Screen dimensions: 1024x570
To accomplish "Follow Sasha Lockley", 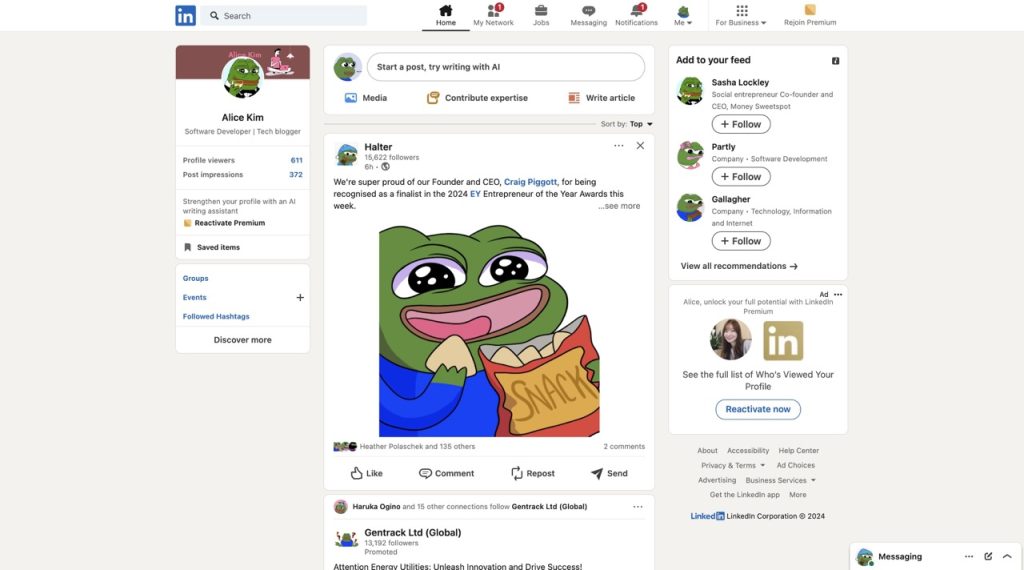I will coord(741,124).
